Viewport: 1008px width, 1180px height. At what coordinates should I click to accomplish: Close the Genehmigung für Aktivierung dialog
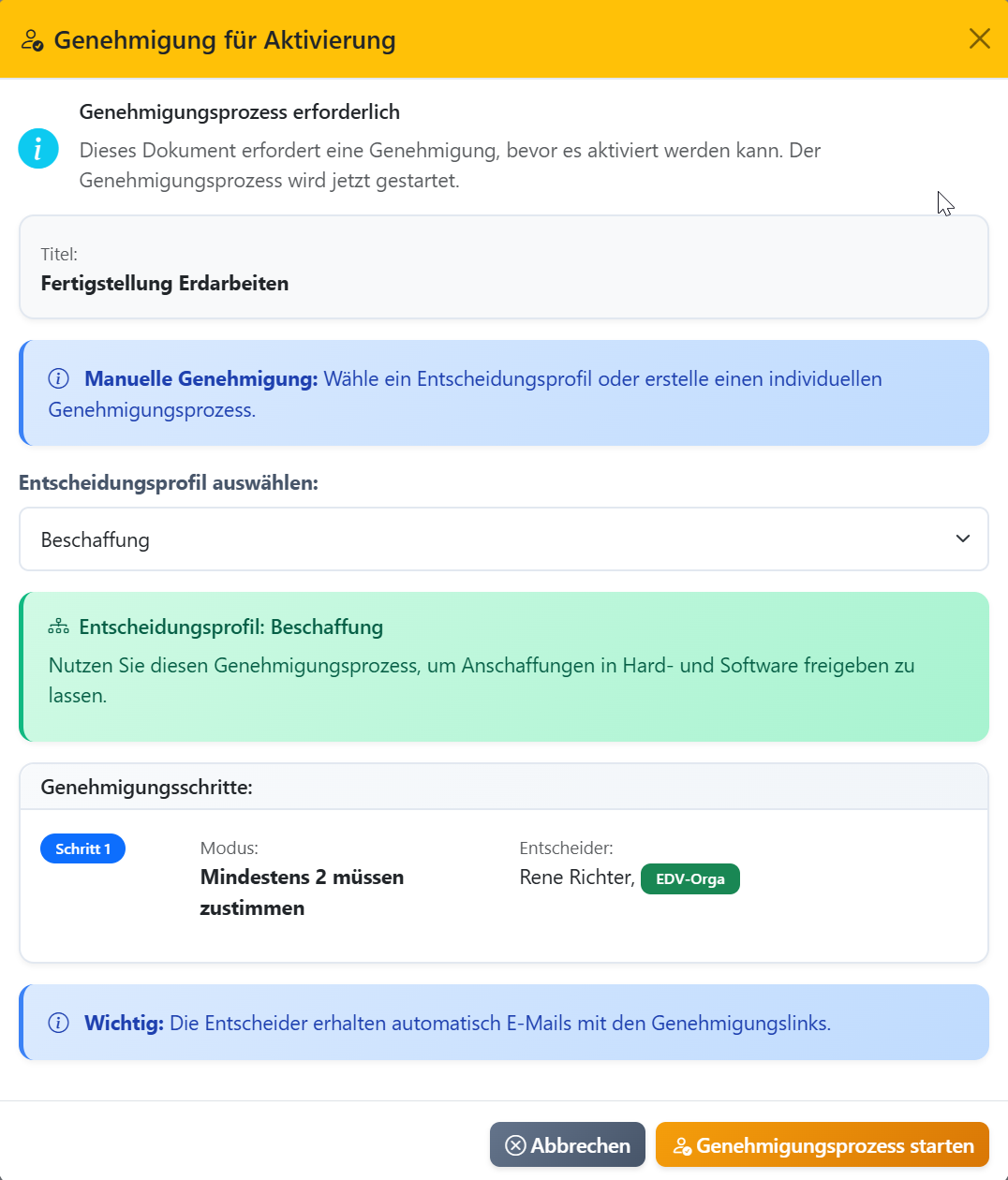pyautogui.click(x=979, y=38)
